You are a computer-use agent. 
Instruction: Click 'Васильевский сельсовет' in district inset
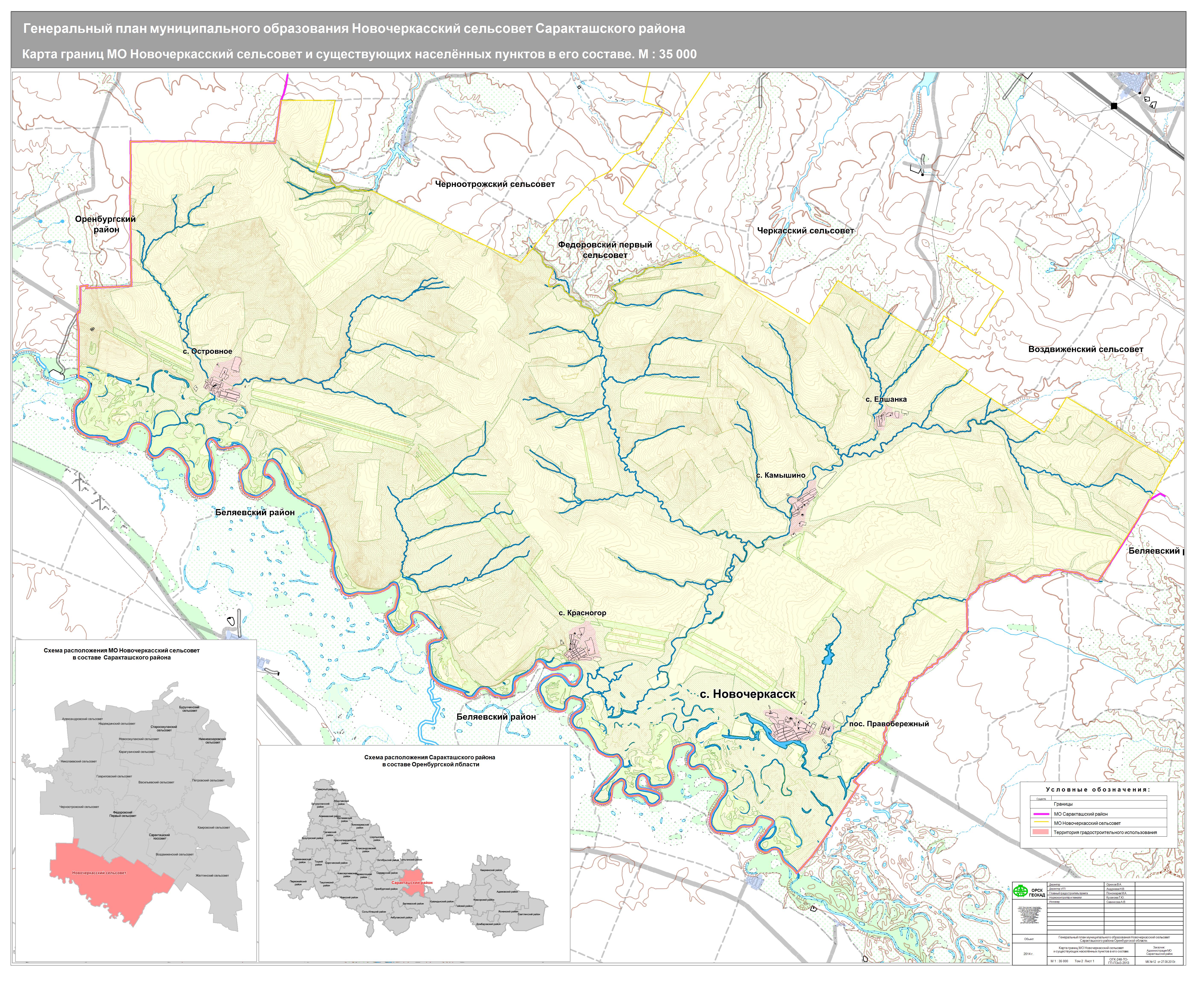(x=157, y=783)
